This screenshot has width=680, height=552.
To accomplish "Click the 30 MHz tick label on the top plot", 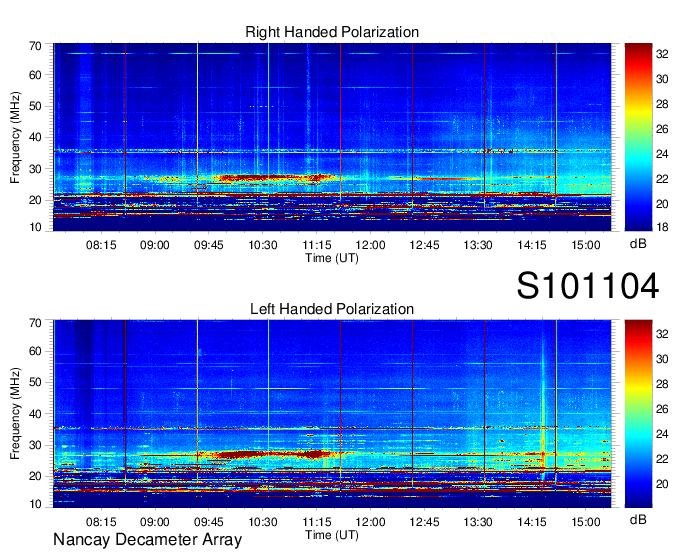I will coord(35,169).
